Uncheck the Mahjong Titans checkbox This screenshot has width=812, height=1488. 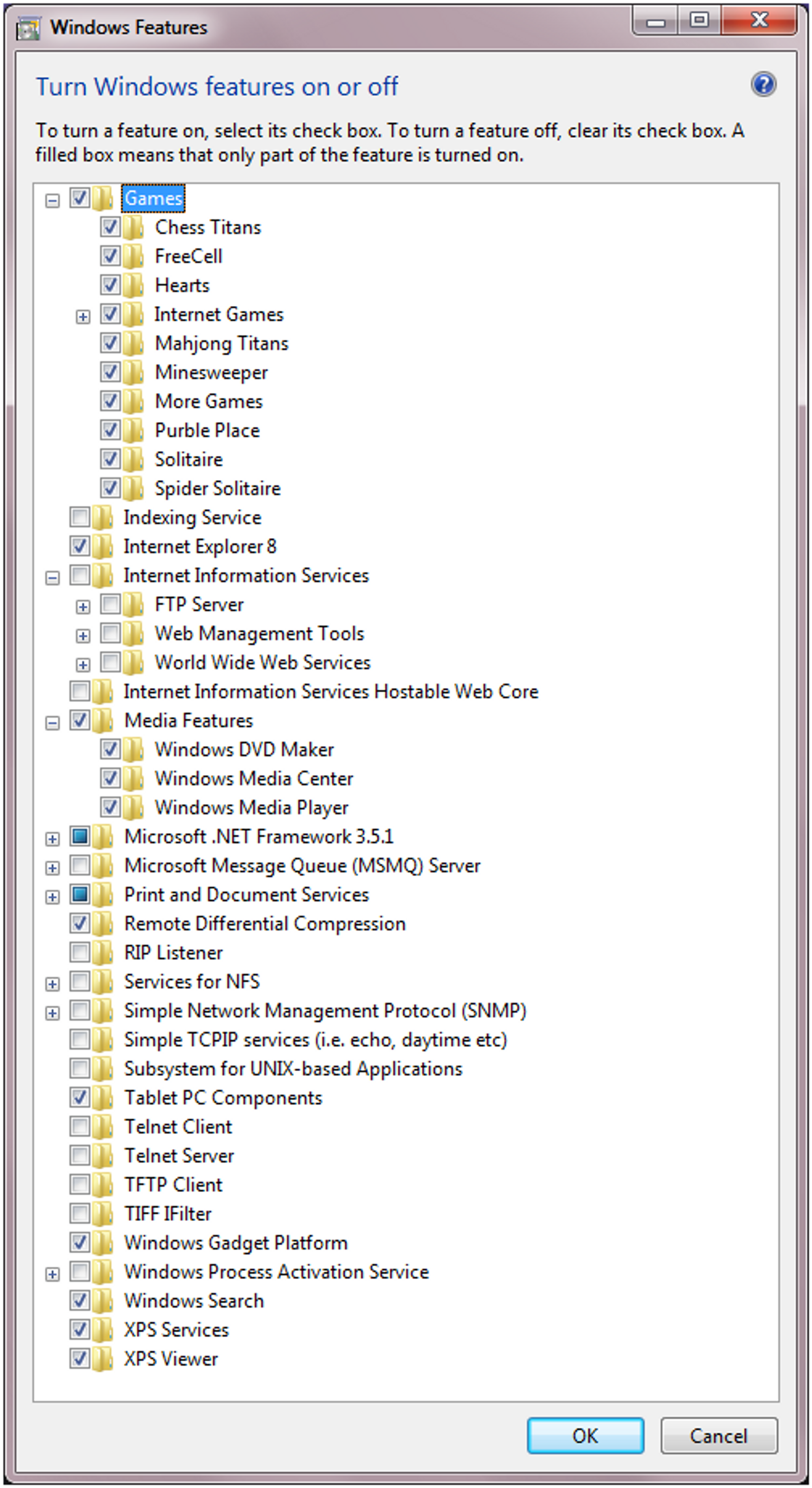(110, 343)
